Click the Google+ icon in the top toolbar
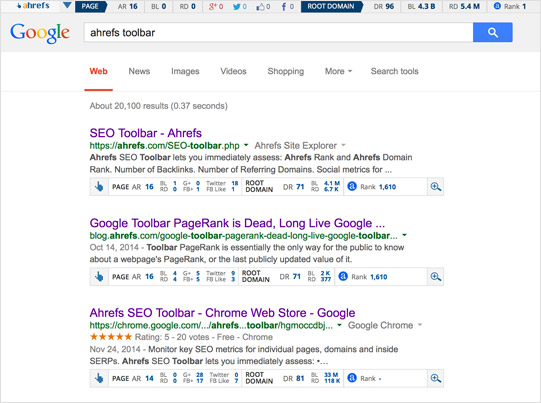Viewport: 541px width, 403px height. point(212,6)
